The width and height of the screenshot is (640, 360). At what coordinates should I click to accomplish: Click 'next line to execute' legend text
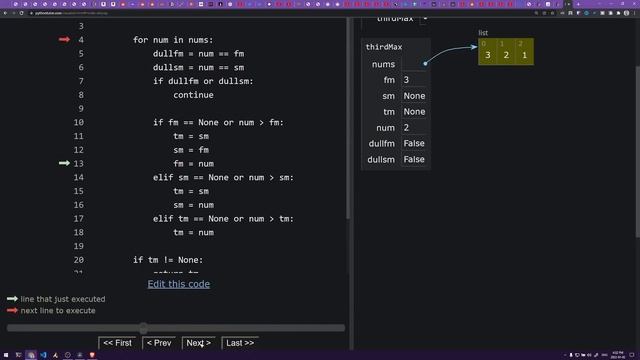click(58, 310)
